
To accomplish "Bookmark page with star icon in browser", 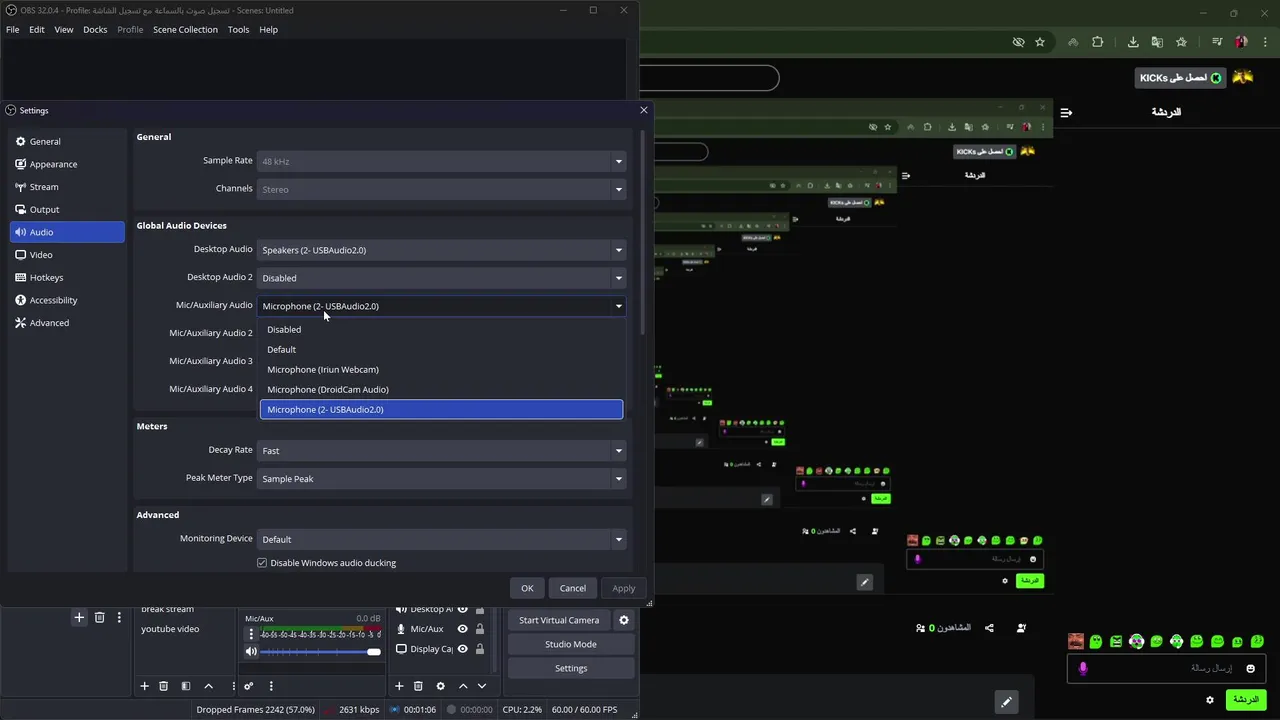I will click(1040, 42).
